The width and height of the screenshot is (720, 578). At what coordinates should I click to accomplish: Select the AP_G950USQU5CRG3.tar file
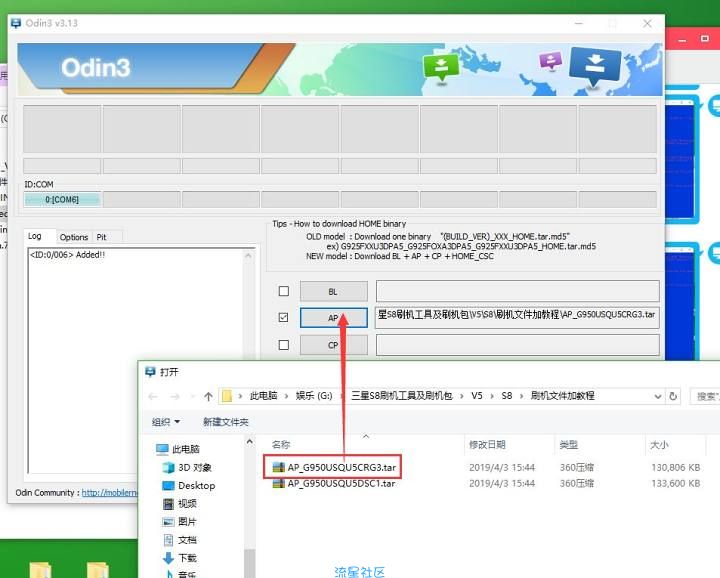[x=334, y=467]
